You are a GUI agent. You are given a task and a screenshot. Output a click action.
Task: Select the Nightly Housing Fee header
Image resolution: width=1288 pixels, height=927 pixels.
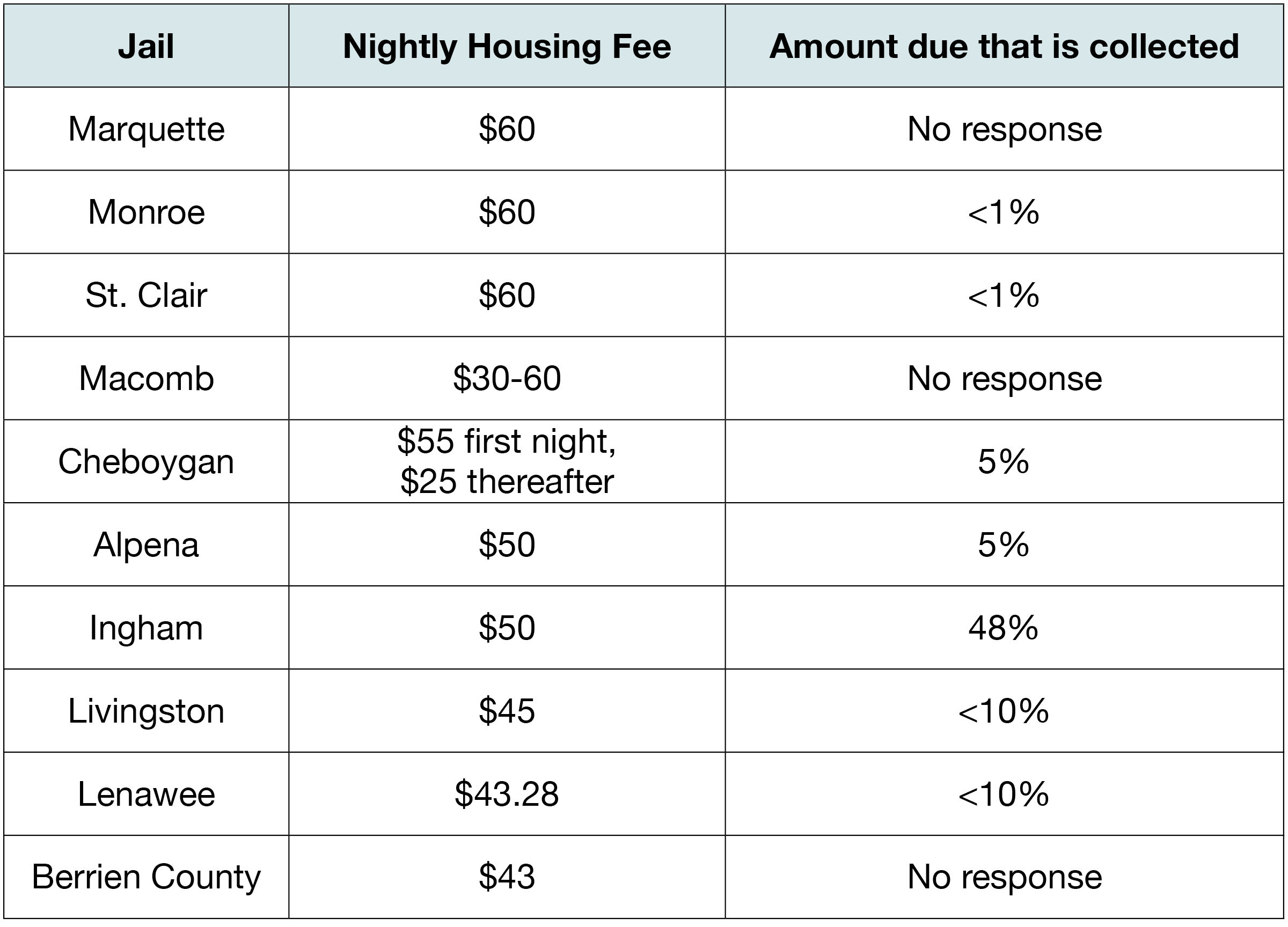click(x=507, y=46)
